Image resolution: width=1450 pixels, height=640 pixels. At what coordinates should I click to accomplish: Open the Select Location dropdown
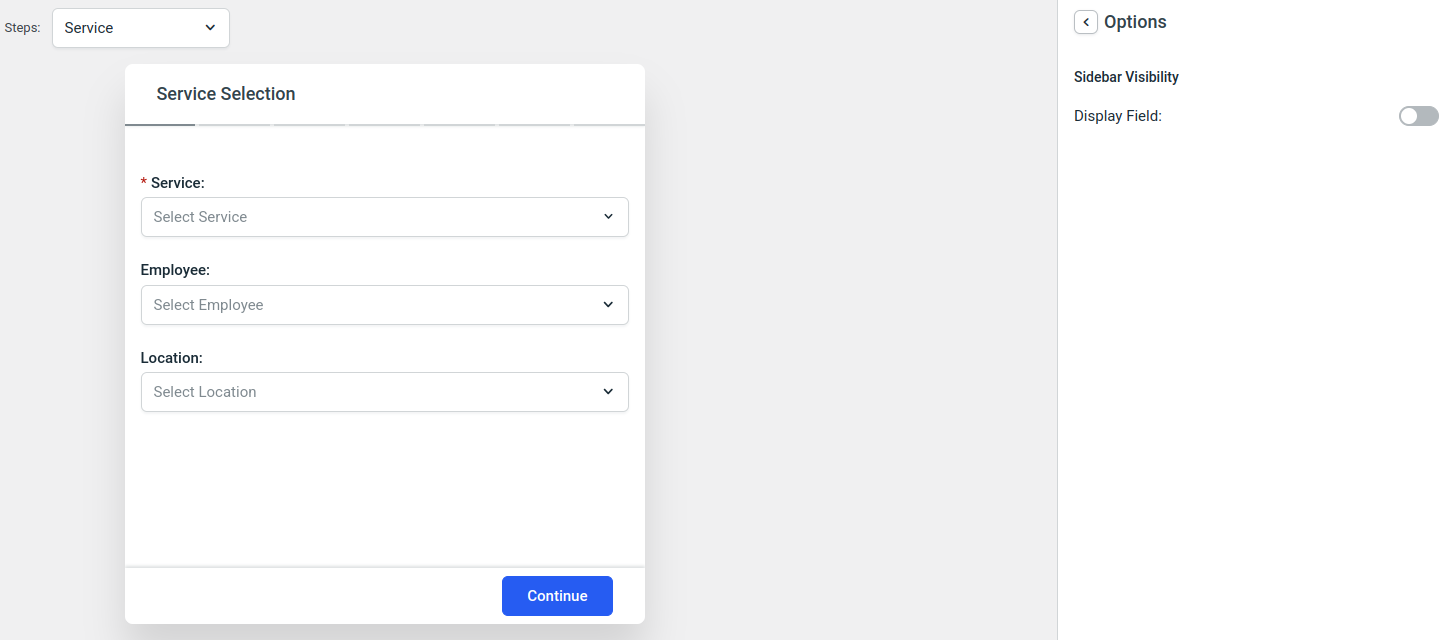385,392
